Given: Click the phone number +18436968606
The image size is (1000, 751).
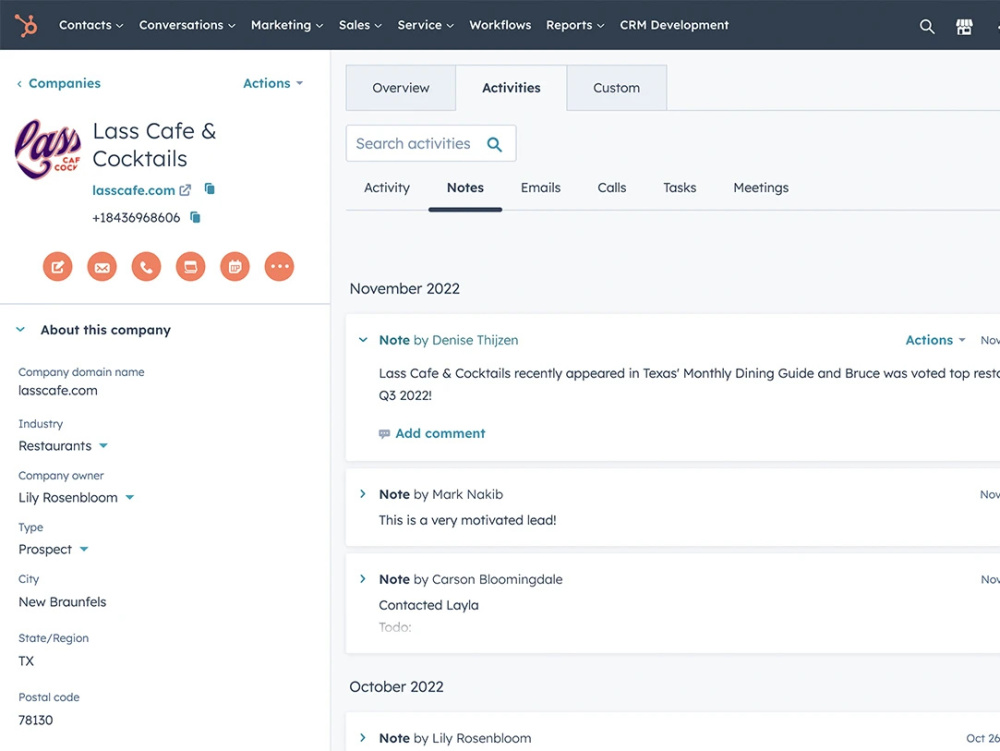Looking at the screenshot, I should point(136,218).
